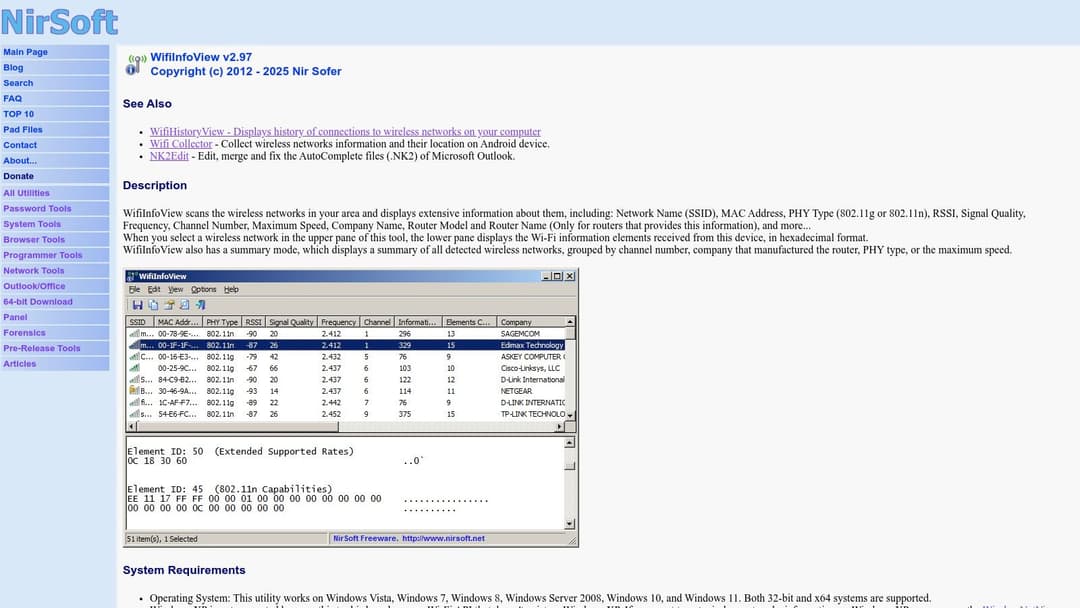Sort by Signal Quality column header
The image size is (1080, 608).
click(291, 322)
